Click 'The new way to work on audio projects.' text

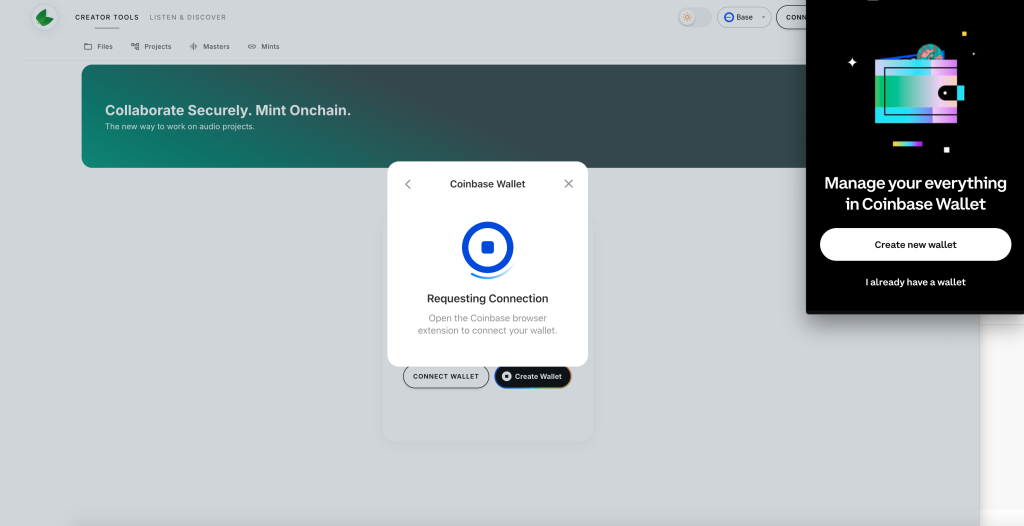click(180, 127)
